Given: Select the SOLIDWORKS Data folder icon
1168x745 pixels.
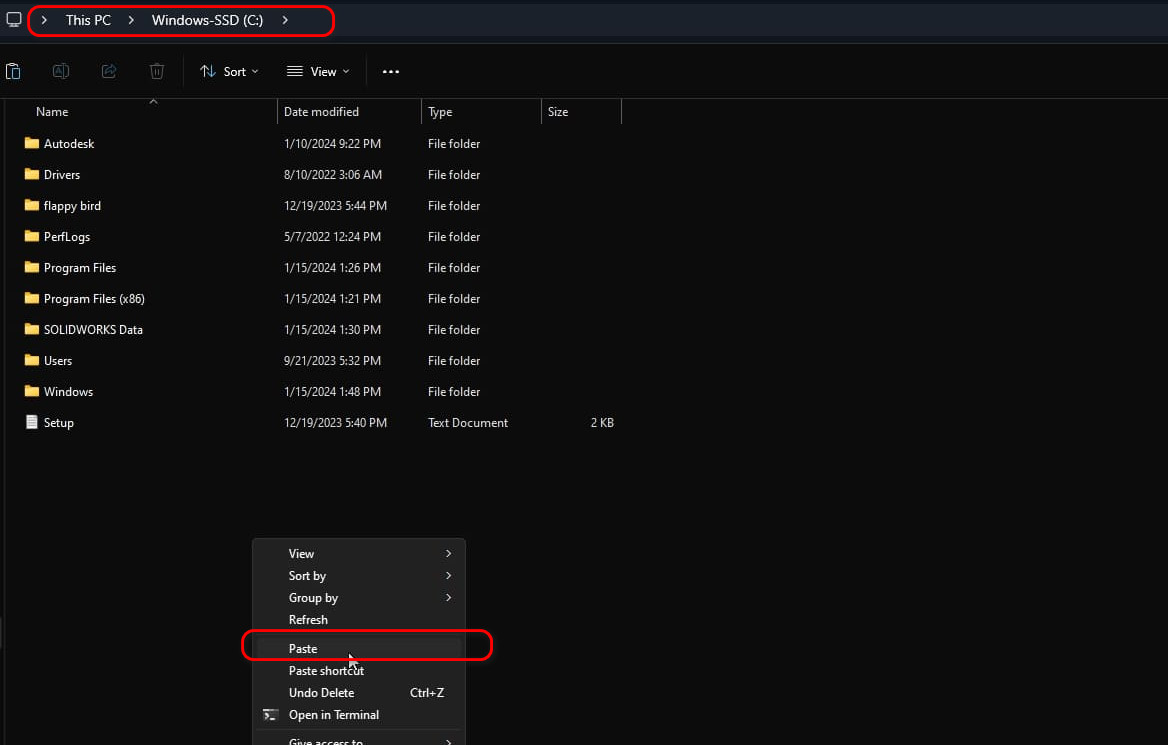Looking at the screenshot, I should 31,329.
